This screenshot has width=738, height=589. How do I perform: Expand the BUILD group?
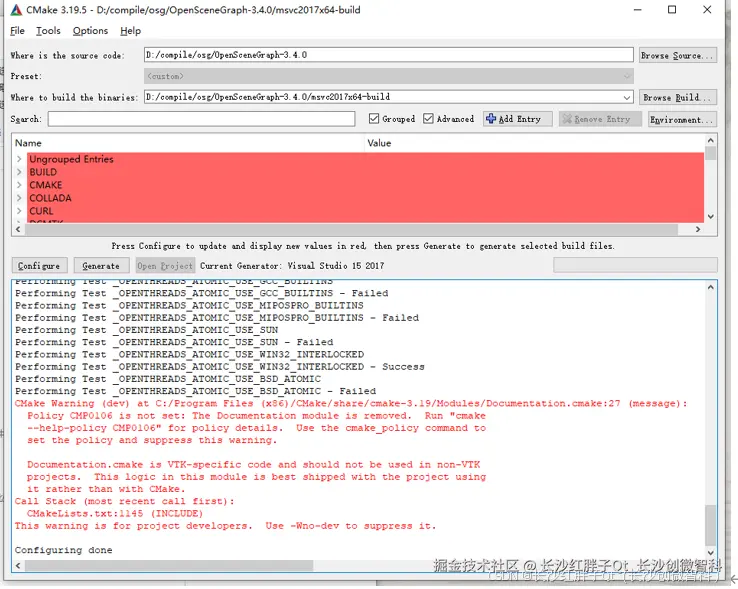click(x=19, y=172)
